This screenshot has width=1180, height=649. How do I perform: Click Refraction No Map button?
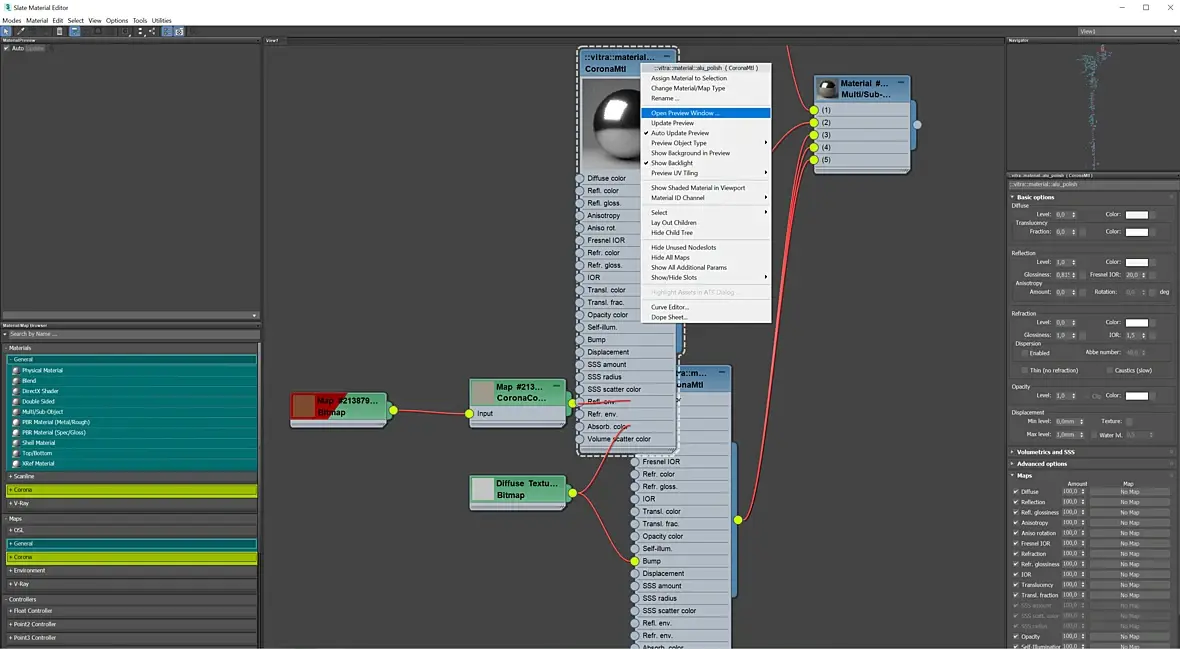[1130, 554]
